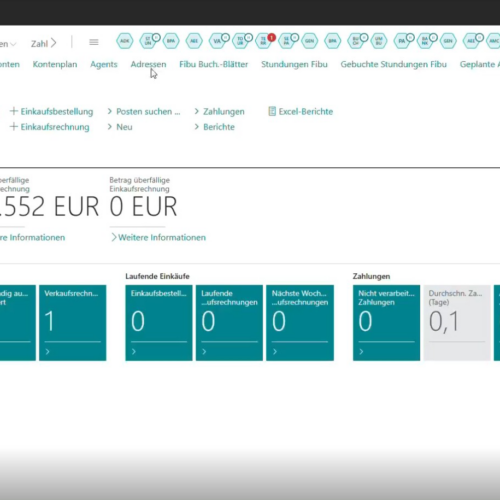500x500 pixels.
Task: Open the Kontenplan menu item
Action: click(x=55, y=64)
